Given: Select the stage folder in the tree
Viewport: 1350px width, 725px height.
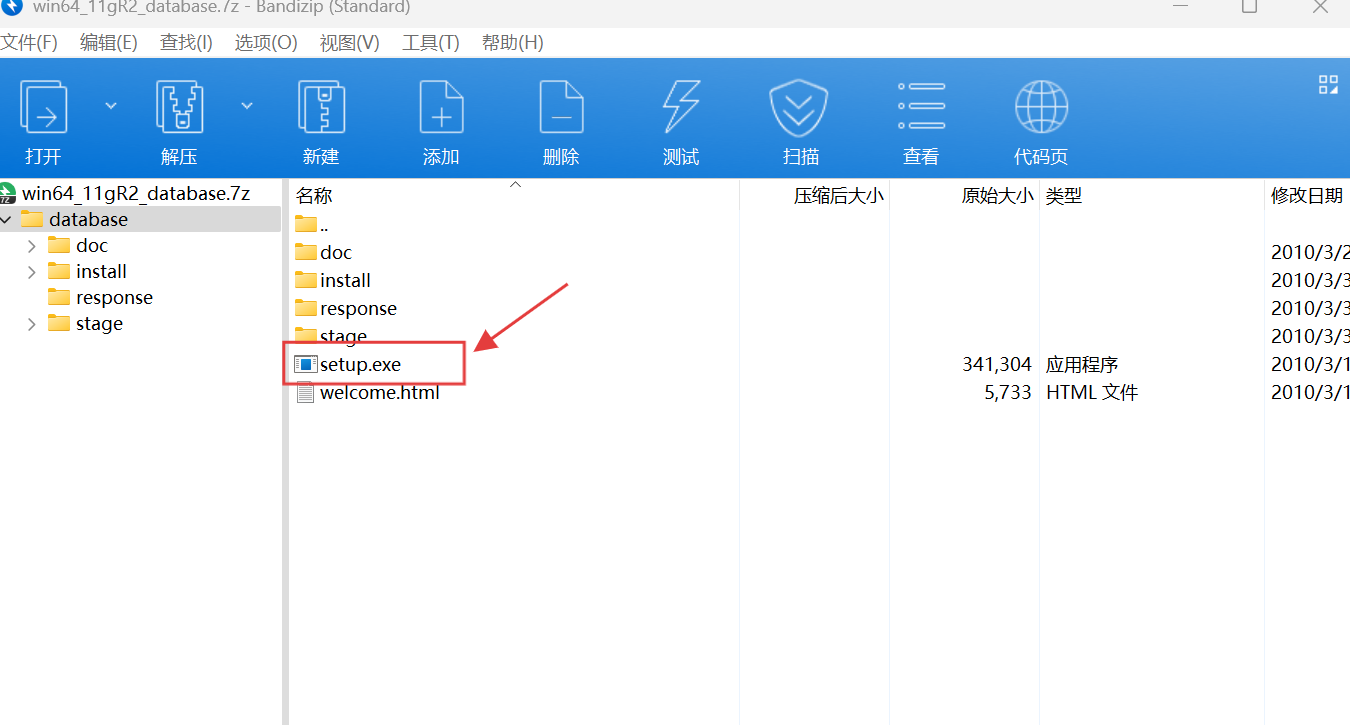Looking at the screenshot, I should 99,324.
